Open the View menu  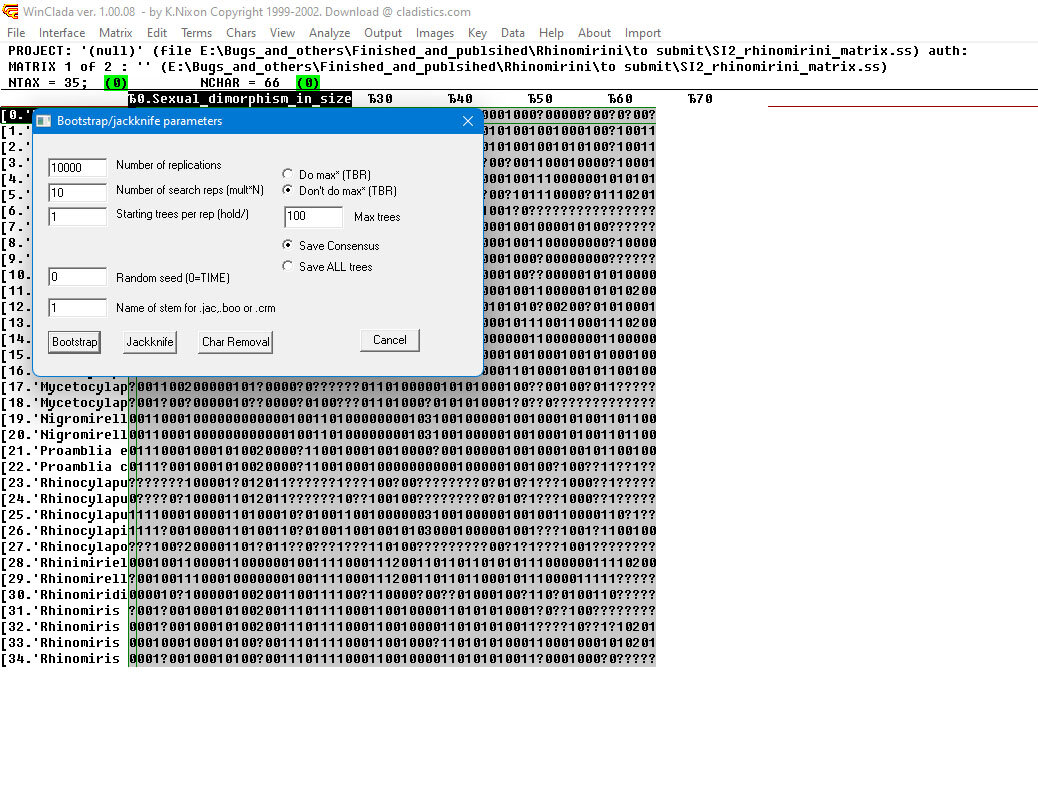point(282,33)
